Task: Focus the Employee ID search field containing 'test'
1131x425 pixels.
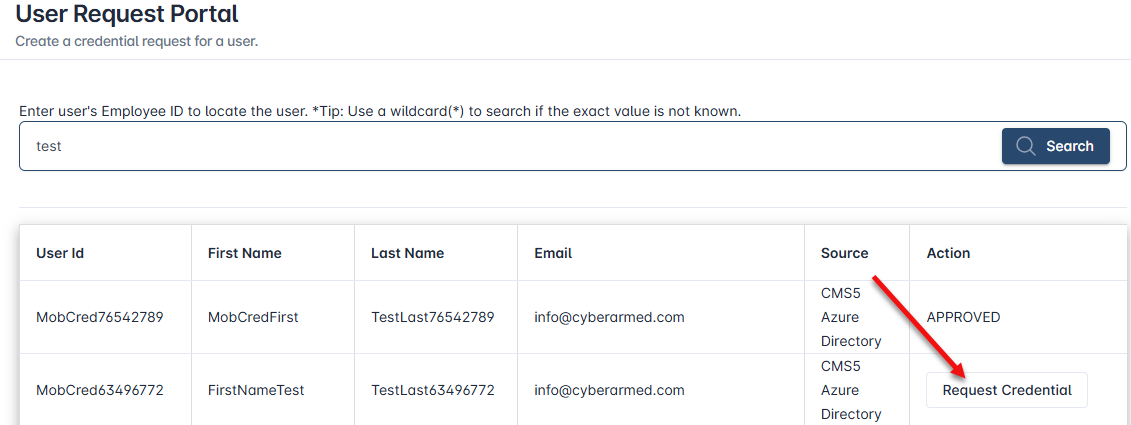Action: pyautogui.click(x=500, y=146)
